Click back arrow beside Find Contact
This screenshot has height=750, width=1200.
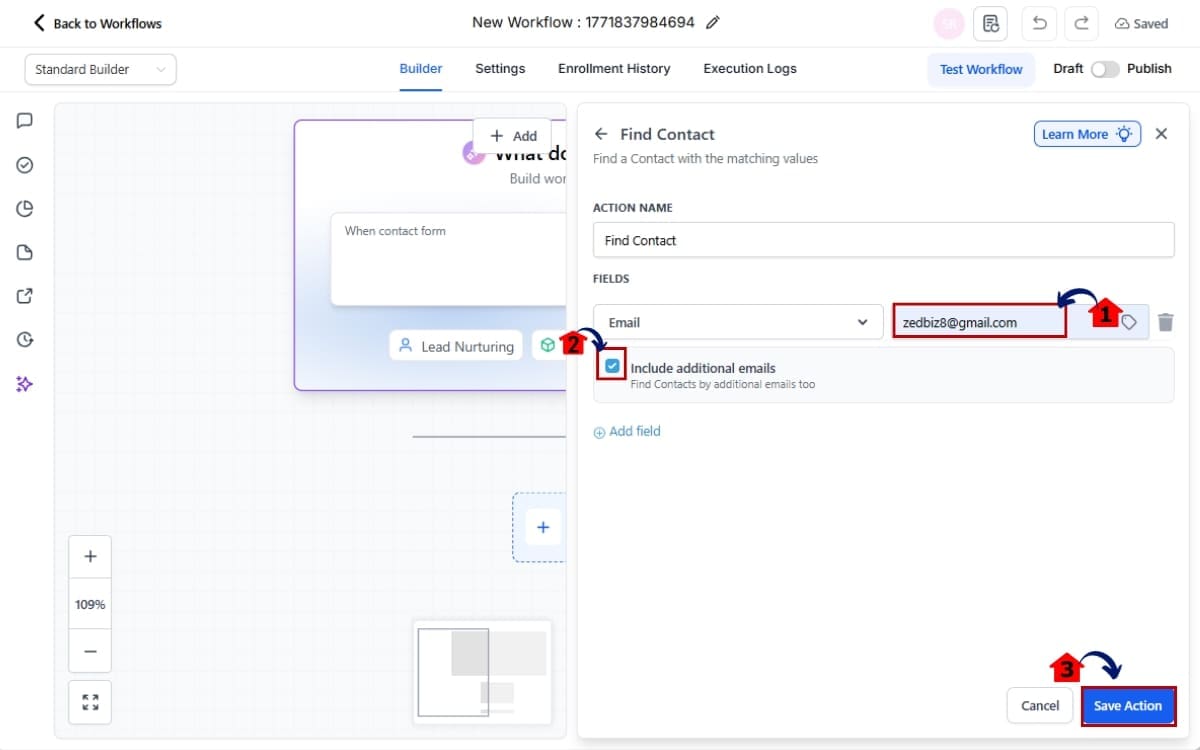coord(601,134)
